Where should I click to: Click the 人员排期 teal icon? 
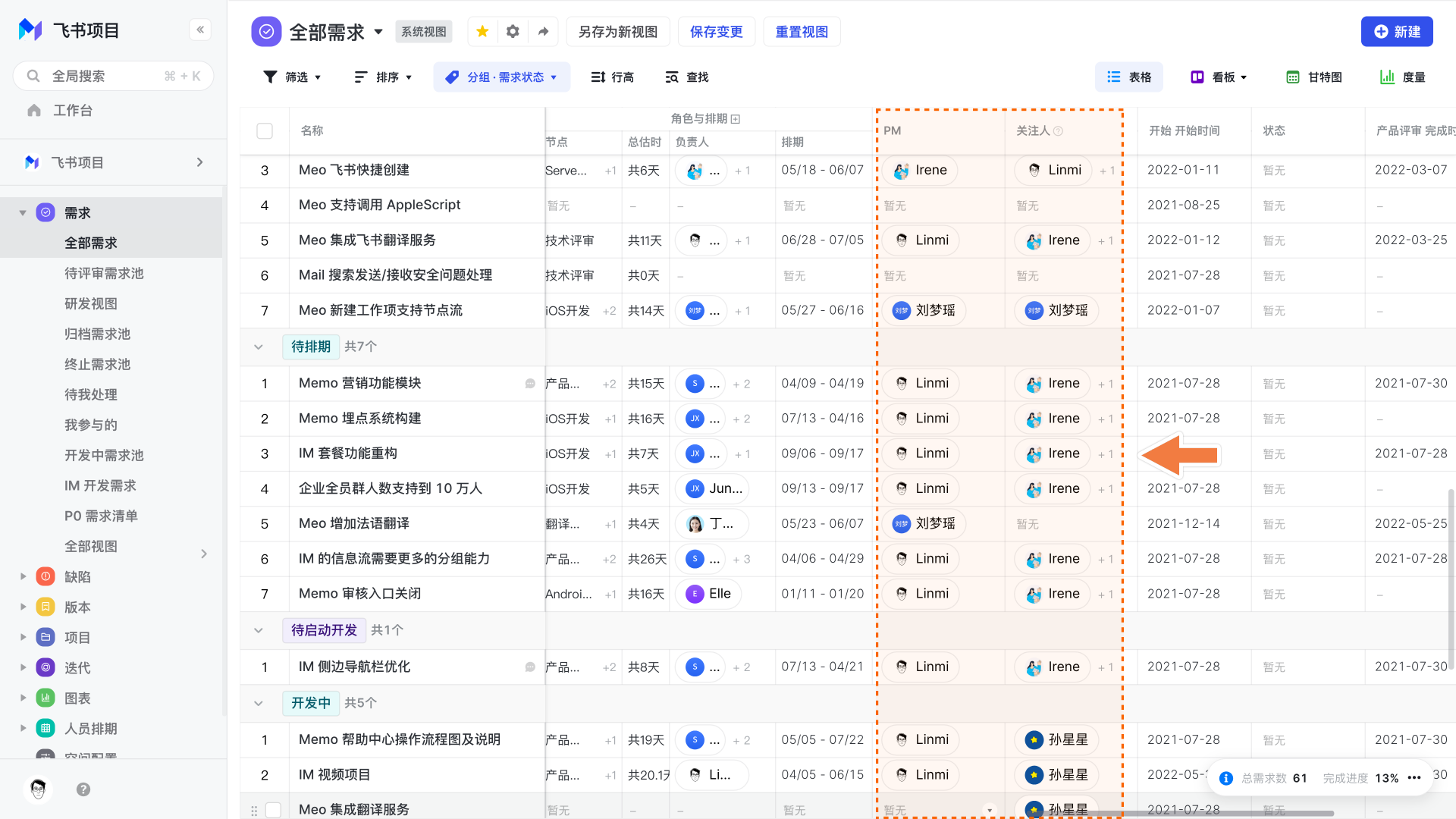pyautogui.click(x=45, y=729)
